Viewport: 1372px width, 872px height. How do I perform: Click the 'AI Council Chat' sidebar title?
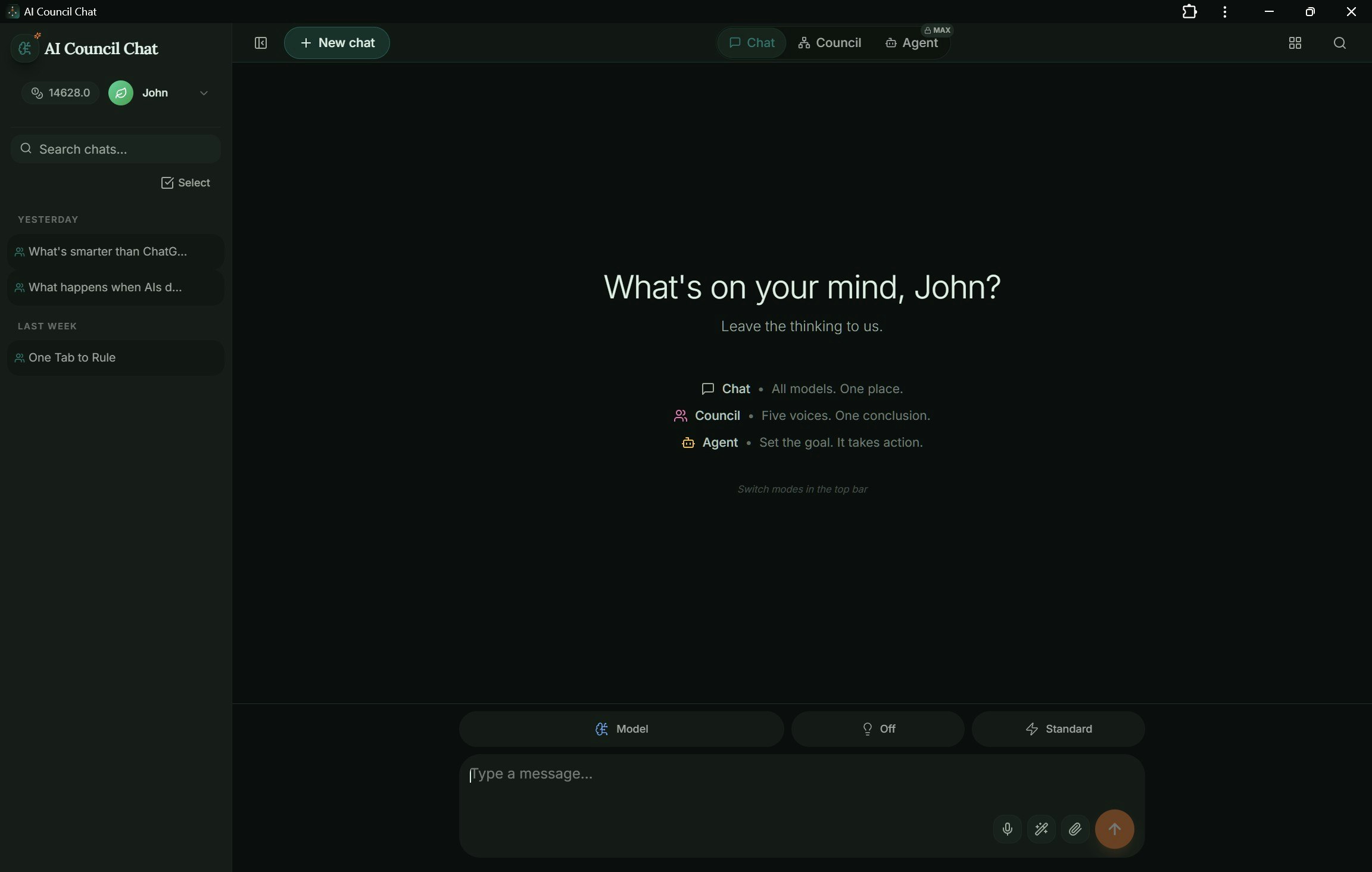click(x=101, y=48)
